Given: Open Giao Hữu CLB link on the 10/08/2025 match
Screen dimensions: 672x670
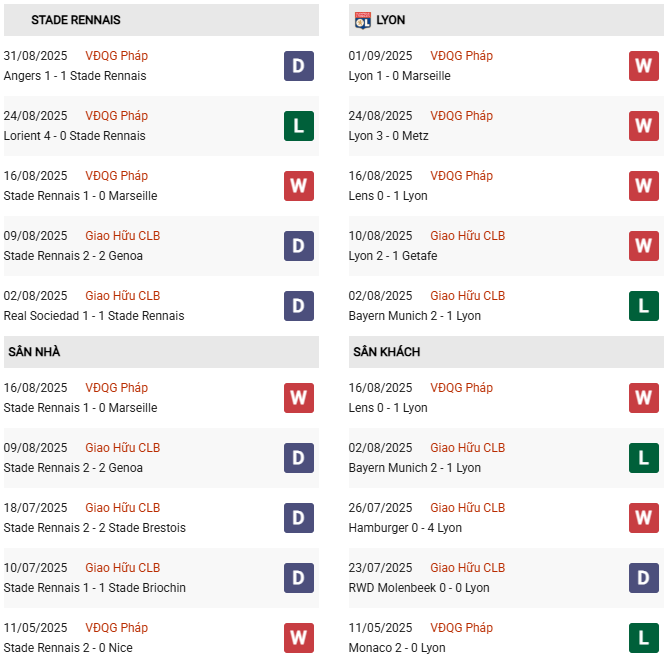Looking at the screenshot, I should click(x=467, y=236).
